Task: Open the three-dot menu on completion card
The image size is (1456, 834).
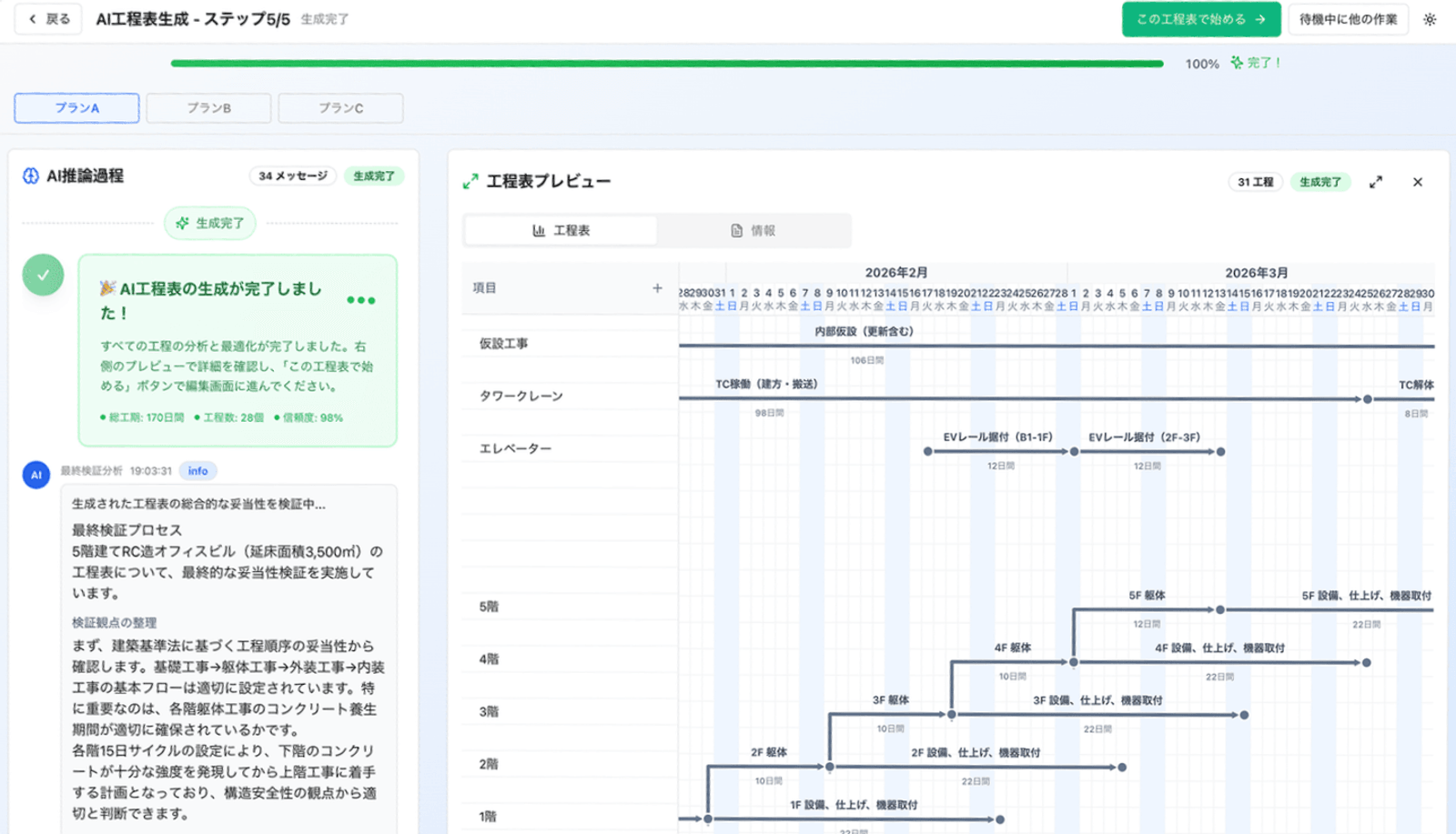Action: pyautogui.click(x=360, y=300)
